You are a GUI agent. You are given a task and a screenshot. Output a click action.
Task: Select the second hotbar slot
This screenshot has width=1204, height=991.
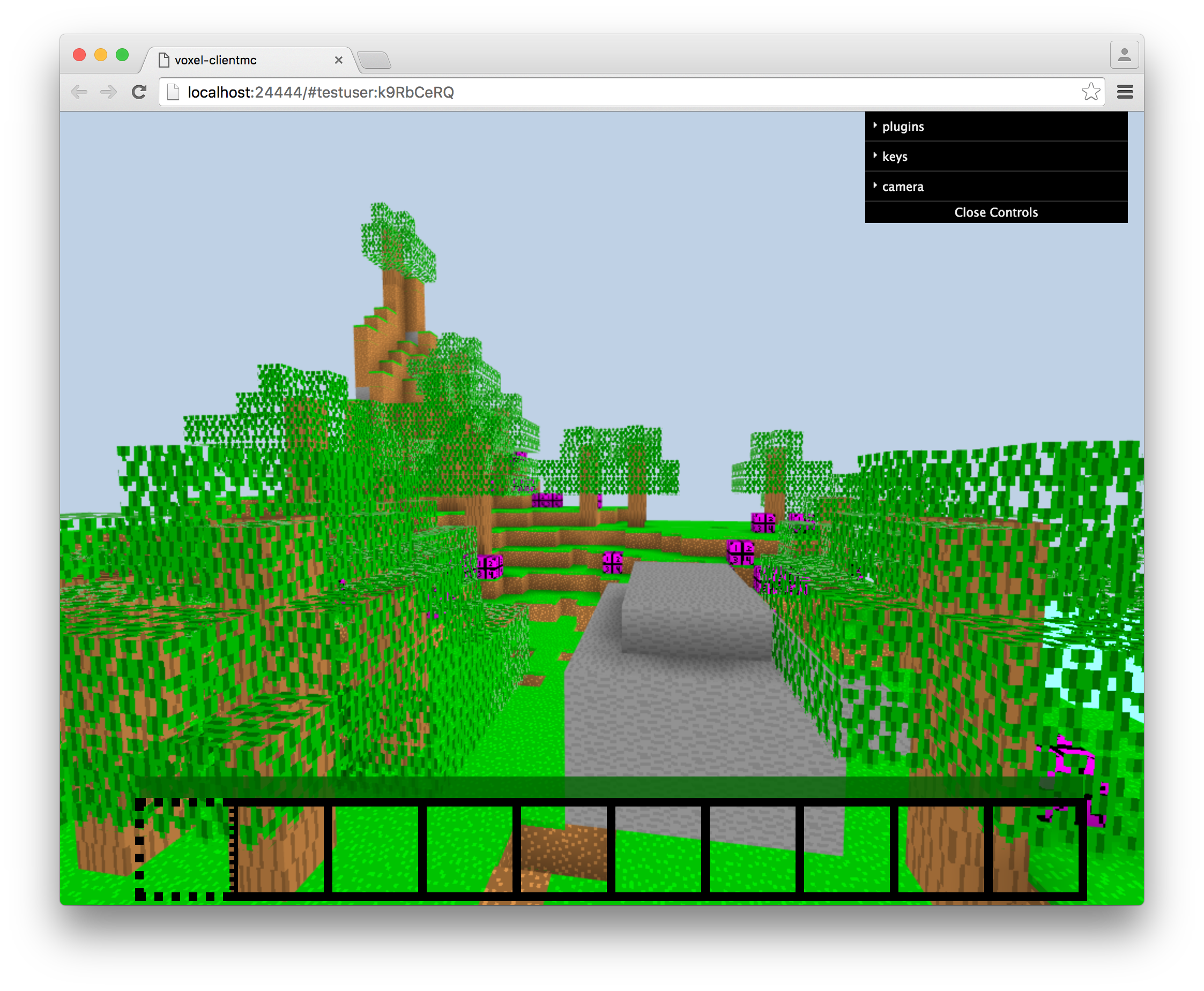(x=281, y=849)
